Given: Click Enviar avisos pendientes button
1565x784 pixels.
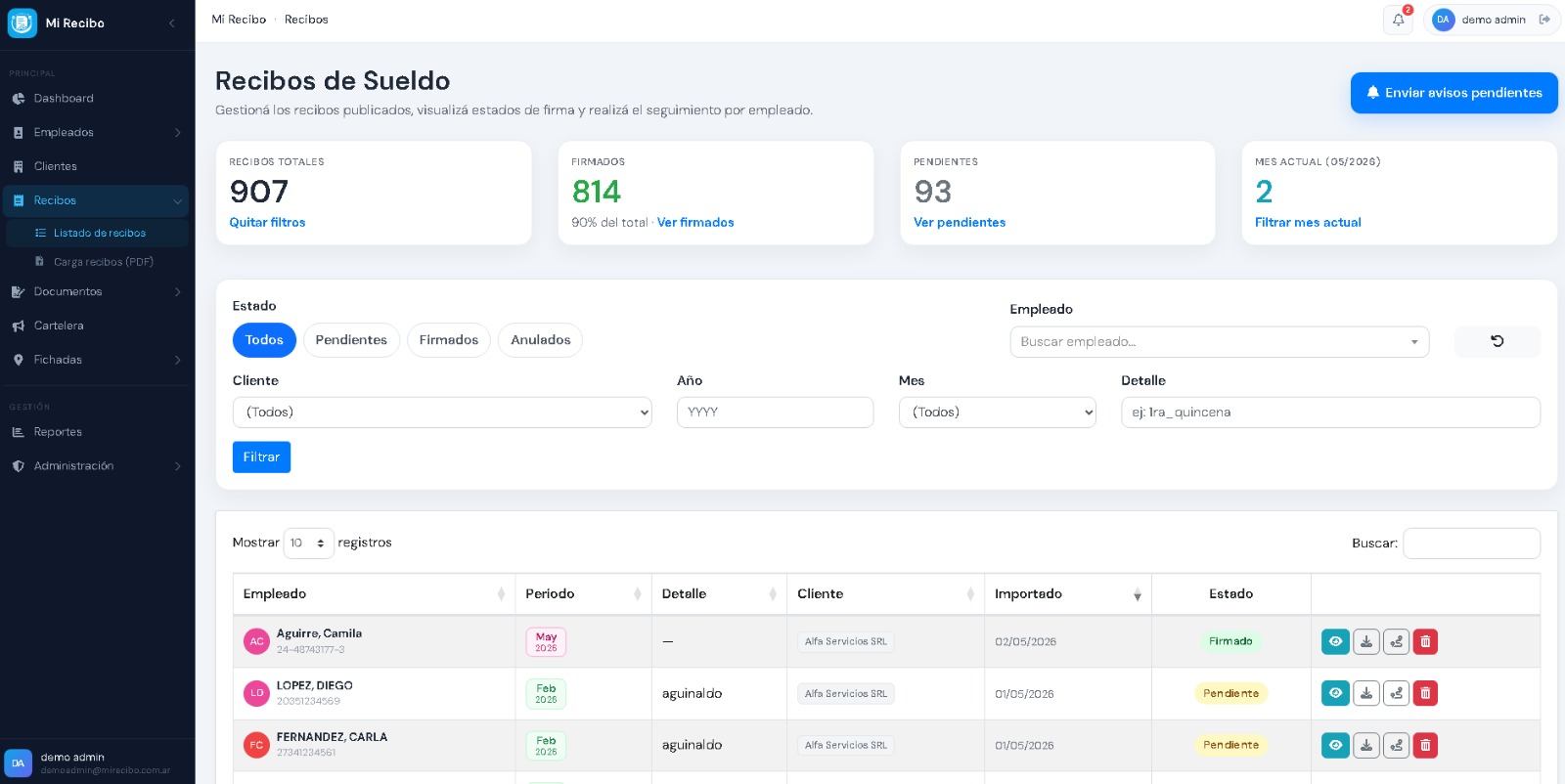Looking at the screenshot, I should point(1454,93).
